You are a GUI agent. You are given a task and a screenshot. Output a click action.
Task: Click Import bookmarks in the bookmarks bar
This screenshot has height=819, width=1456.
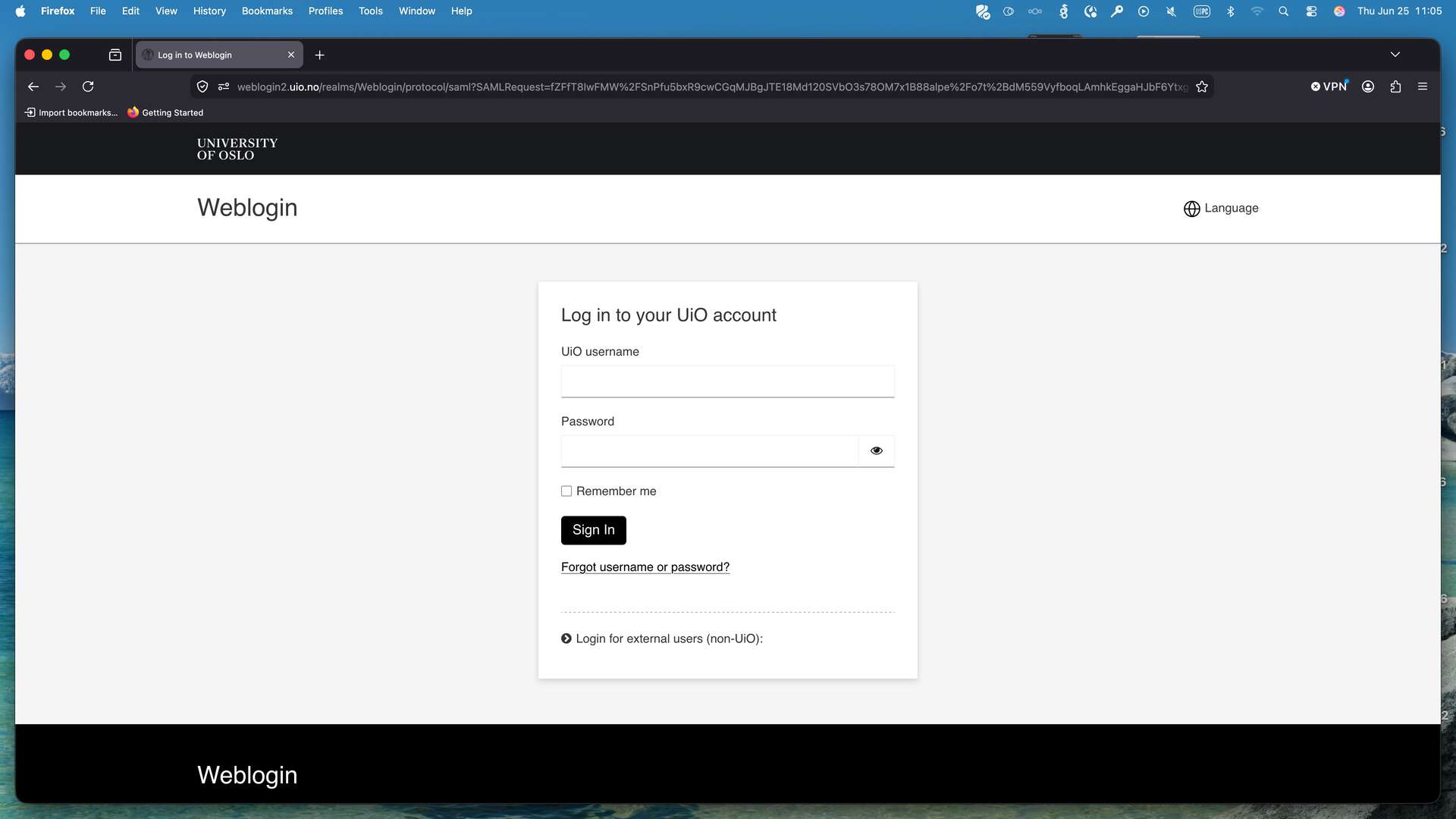[71, 112]
